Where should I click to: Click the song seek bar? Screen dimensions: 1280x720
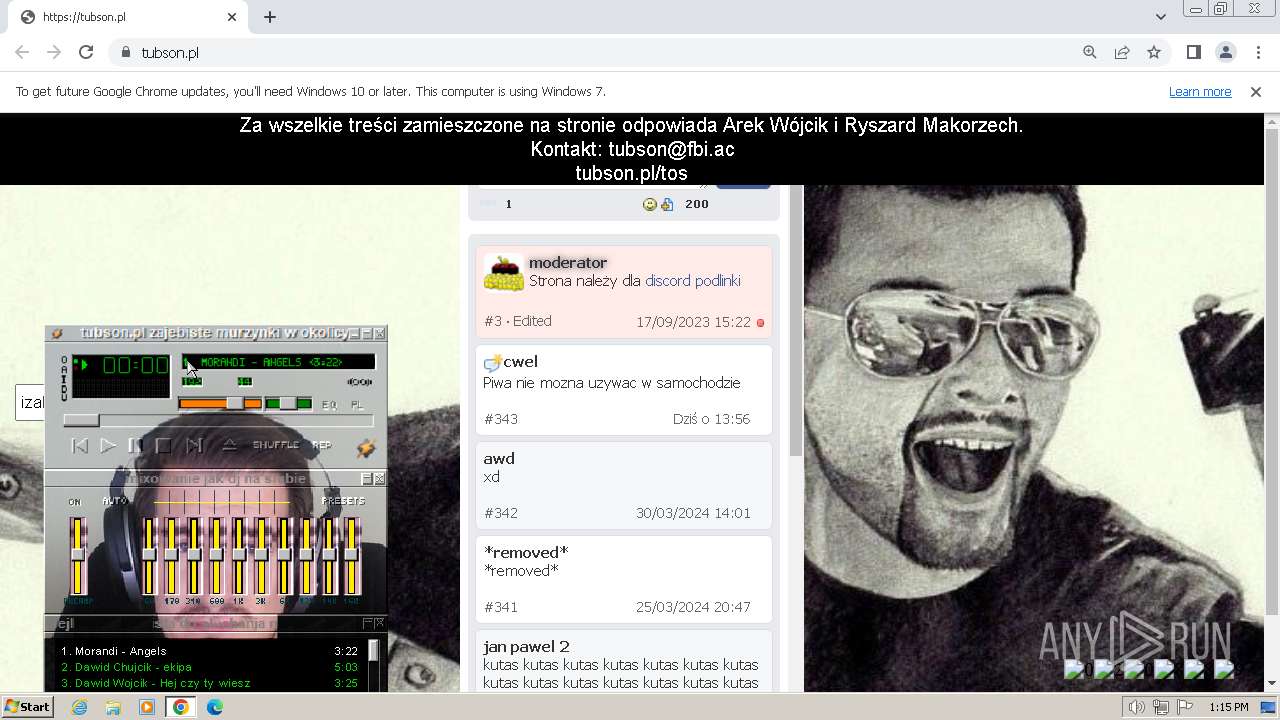point(218,421)
